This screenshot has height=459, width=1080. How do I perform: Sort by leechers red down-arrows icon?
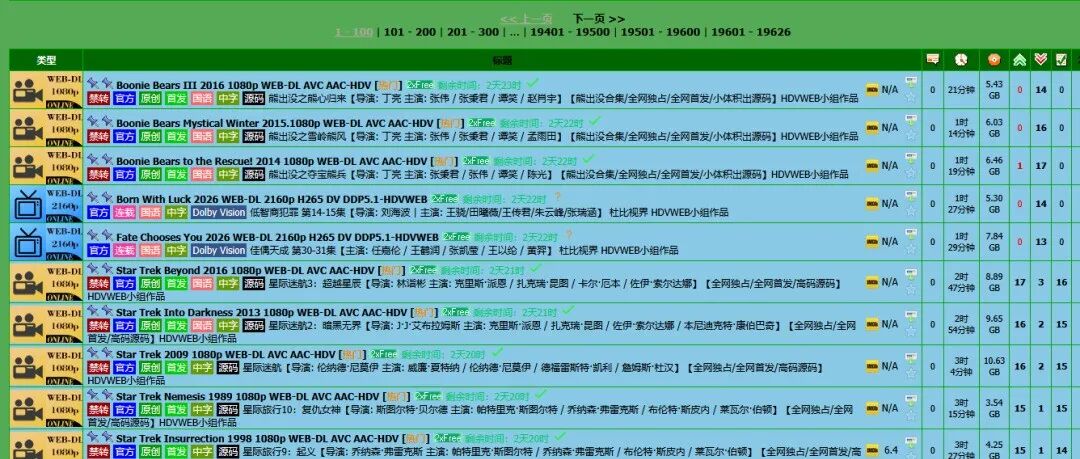pyautogui.click(x=1041, y=60)
